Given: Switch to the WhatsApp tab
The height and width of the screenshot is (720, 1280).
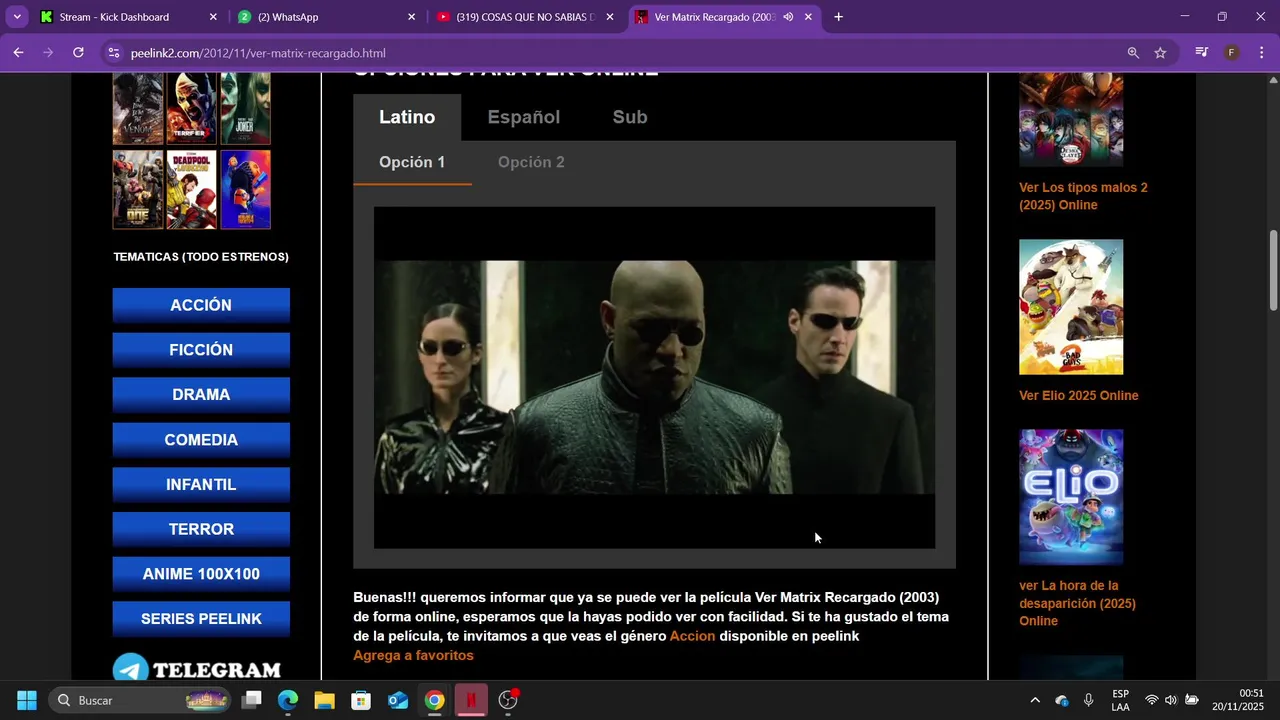Looking at the screenshot, I should tap(326, 17).
